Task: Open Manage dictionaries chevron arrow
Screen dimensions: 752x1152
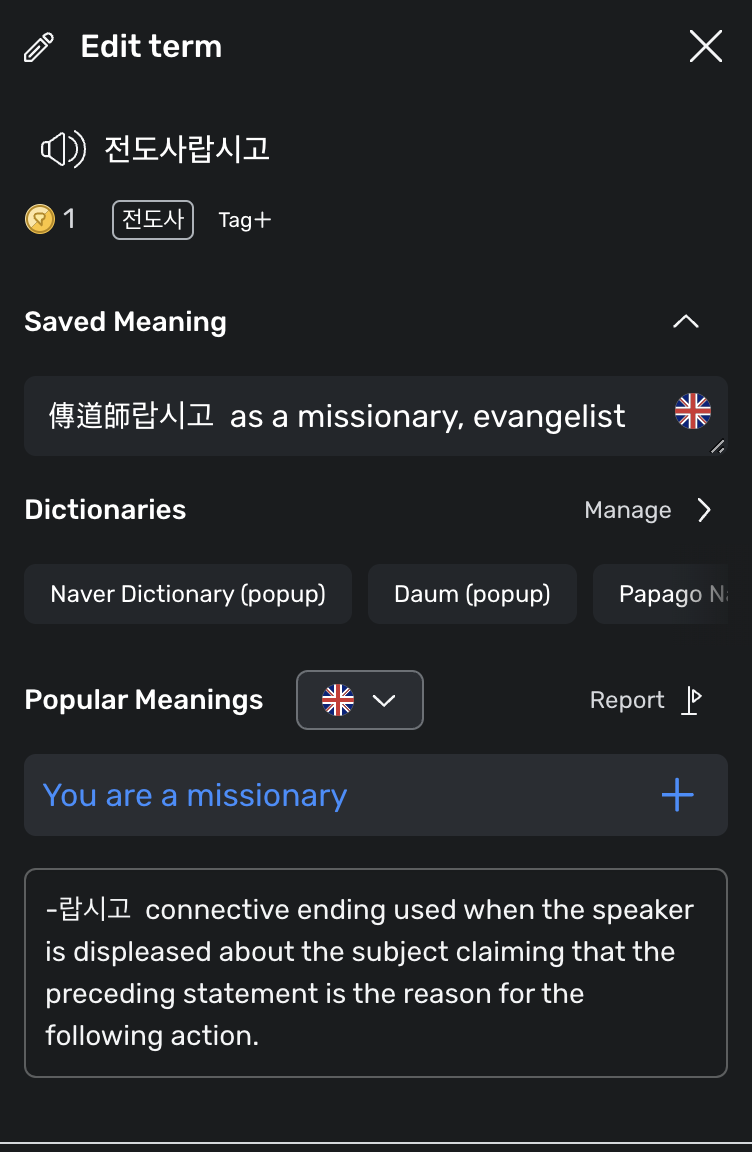Action: [704, 510]
